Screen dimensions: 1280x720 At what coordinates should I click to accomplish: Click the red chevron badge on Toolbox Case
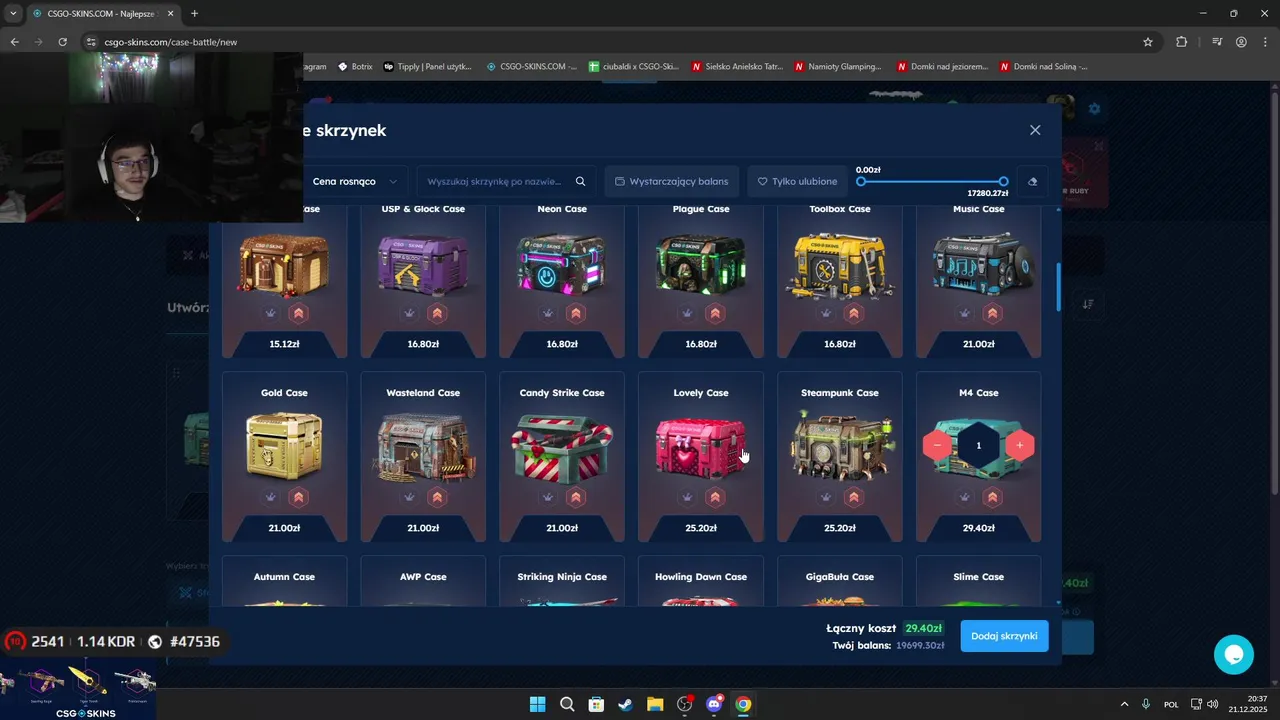[854, 313]
